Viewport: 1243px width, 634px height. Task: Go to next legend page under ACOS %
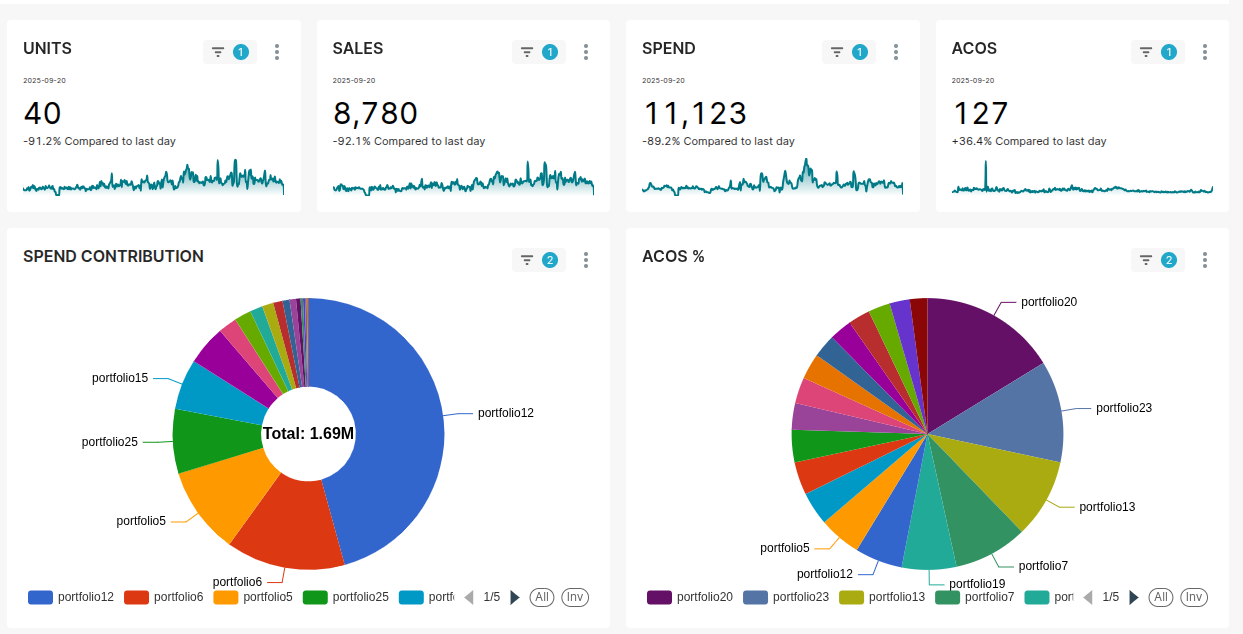coord(1134,597)
